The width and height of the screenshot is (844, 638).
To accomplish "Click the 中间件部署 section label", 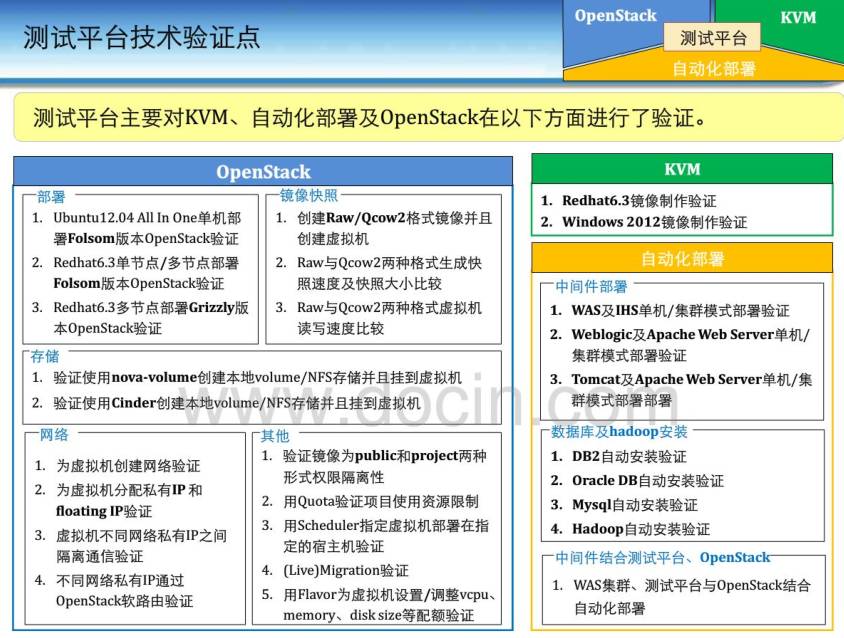I will click(591, 287).
